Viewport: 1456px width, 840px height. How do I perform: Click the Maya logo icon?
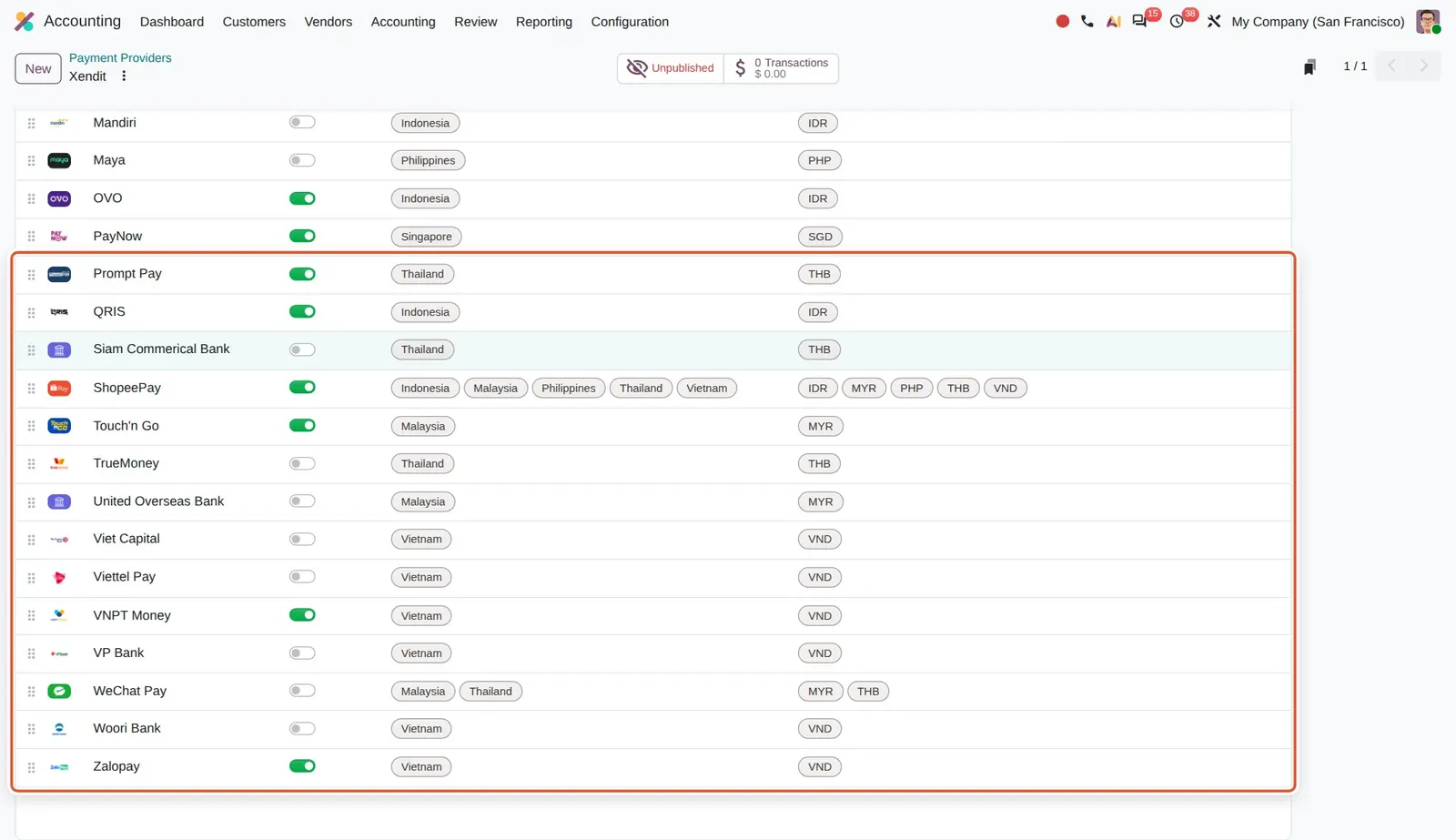tap(59, 160)
